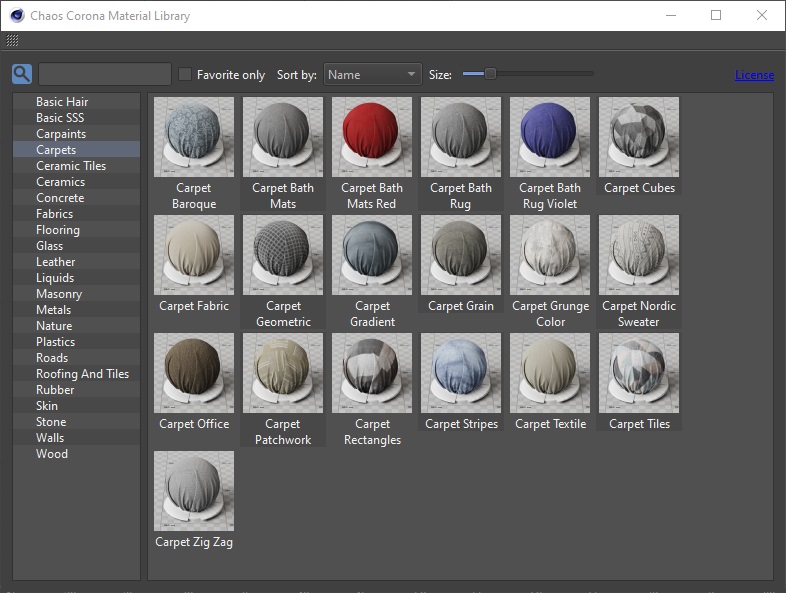Pick the Carpet Cubes material preview

(x=638, y=137)
